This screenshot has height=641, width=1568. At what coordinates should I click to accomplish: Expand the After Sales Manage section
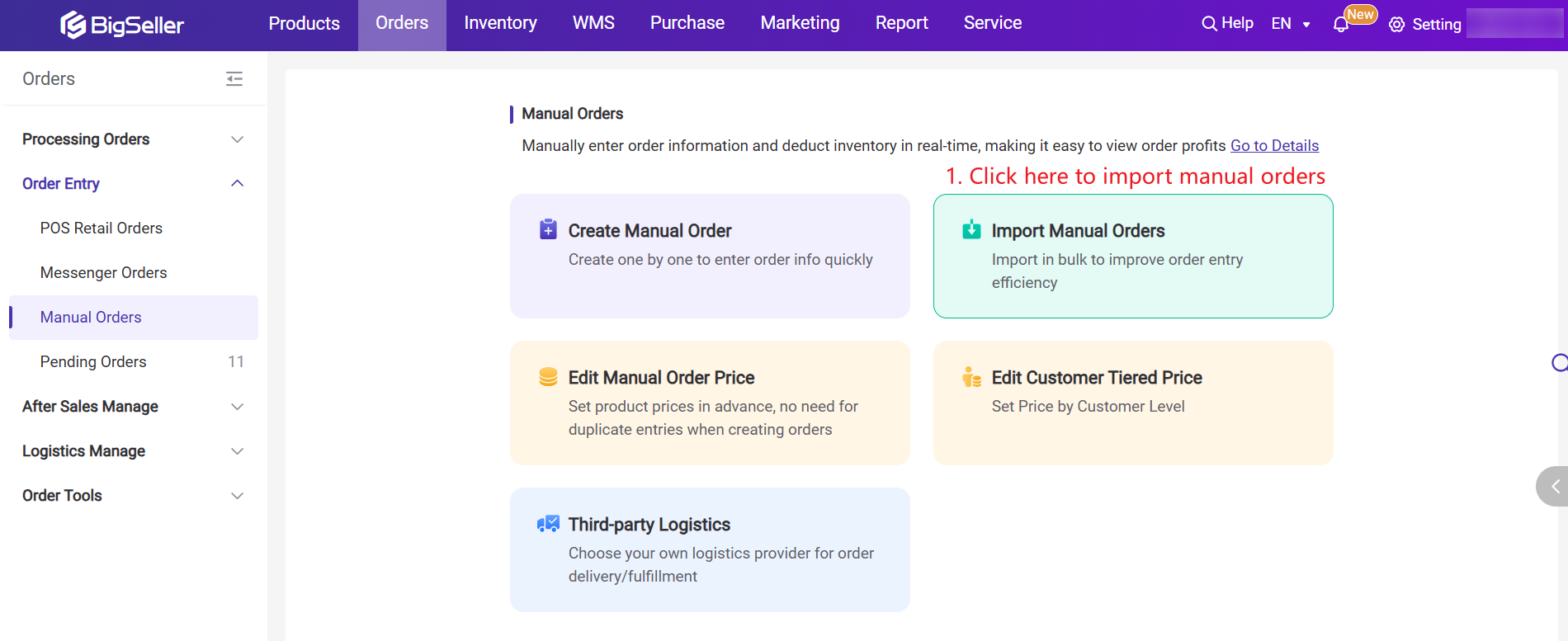point(237,407)
